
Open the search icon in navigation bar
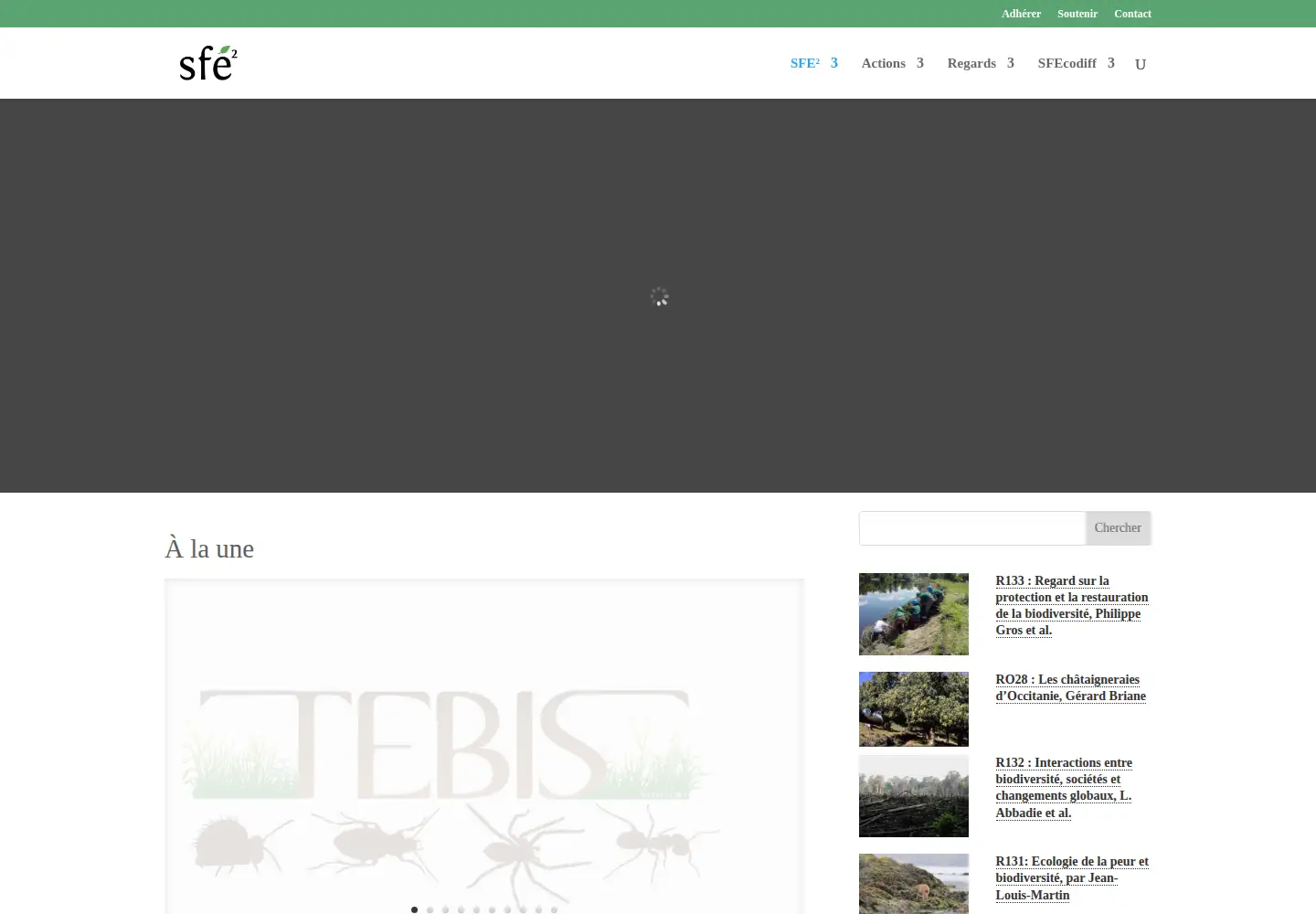click(1141, 64)
